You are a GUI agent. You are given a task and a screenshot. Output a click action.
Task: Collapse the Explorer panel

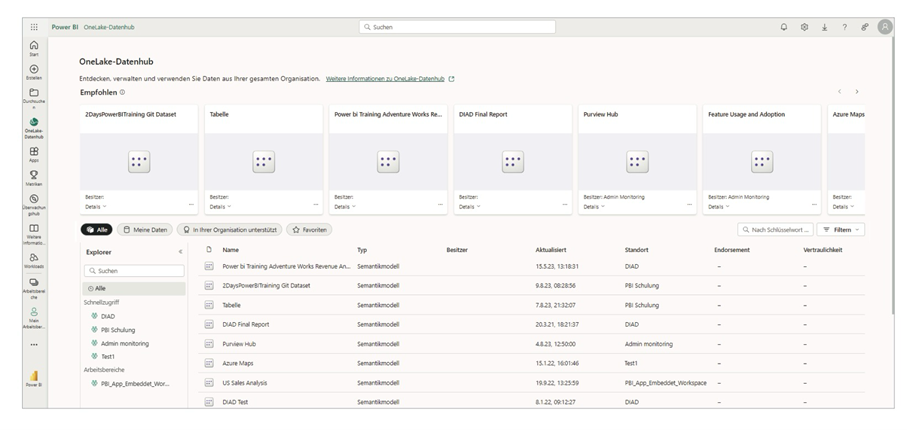(180, 252)
